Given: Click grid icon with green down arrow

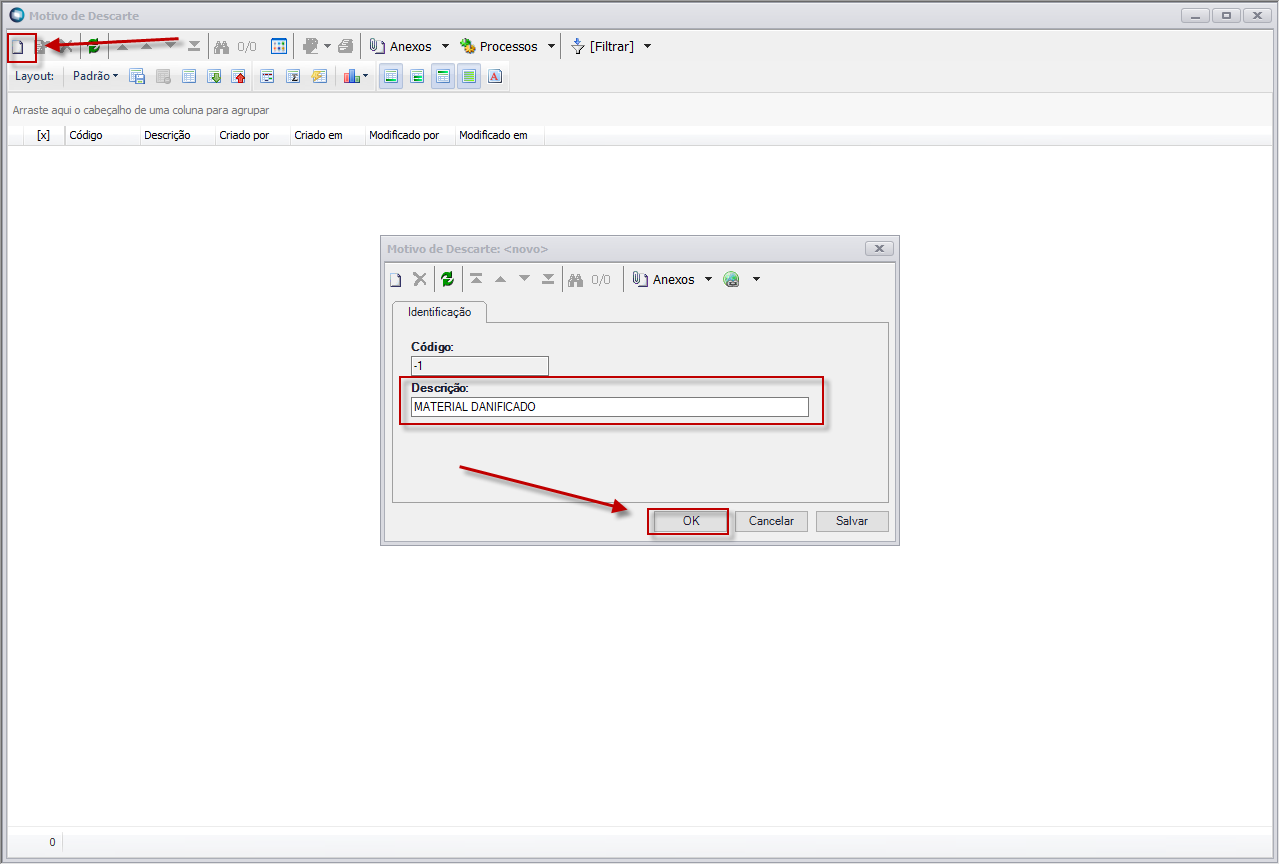Looking at the screenshot, I should 214,76.
